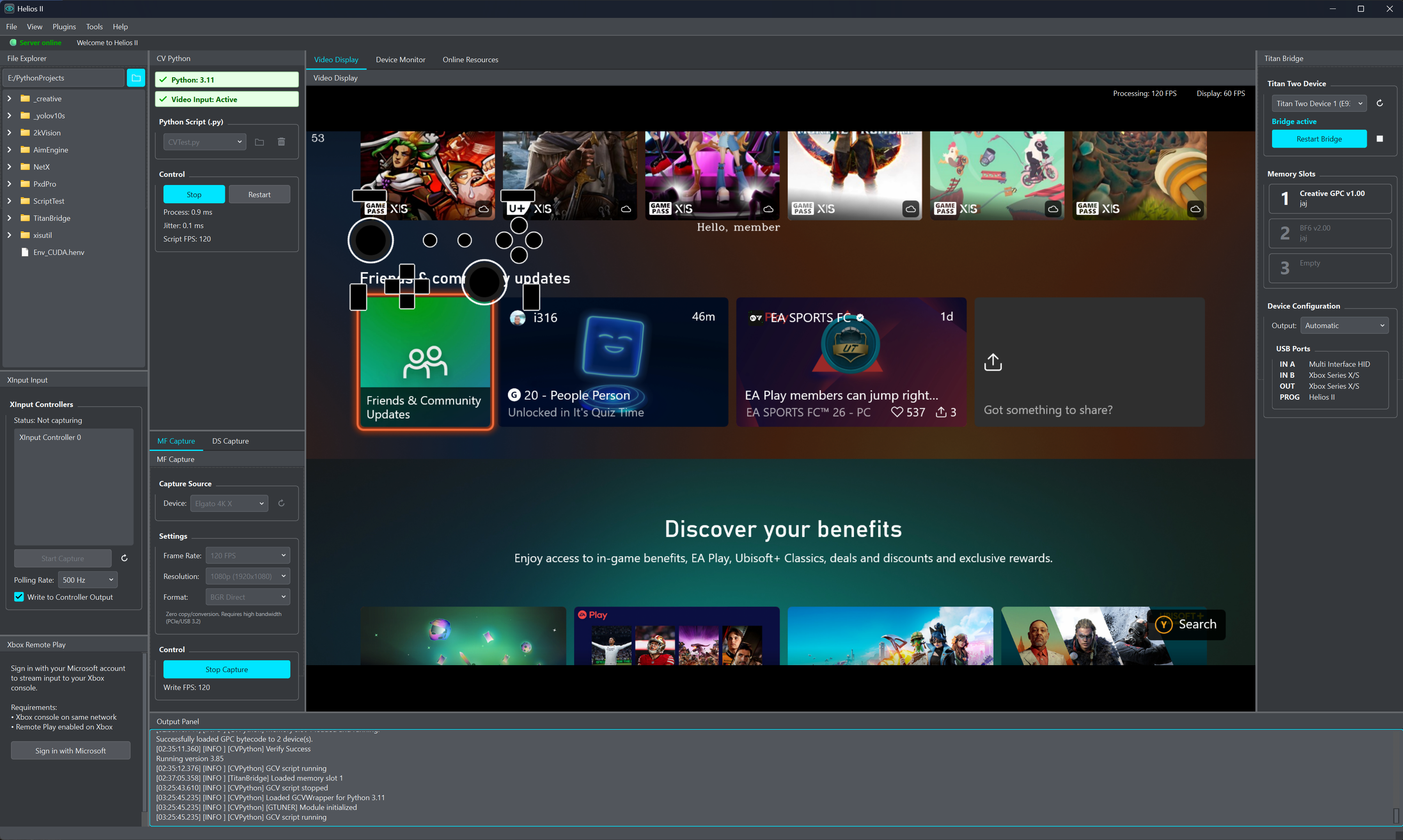Click Stop Capture button
The width and height of the screenshot is (1403, 840).
(227, 670)
